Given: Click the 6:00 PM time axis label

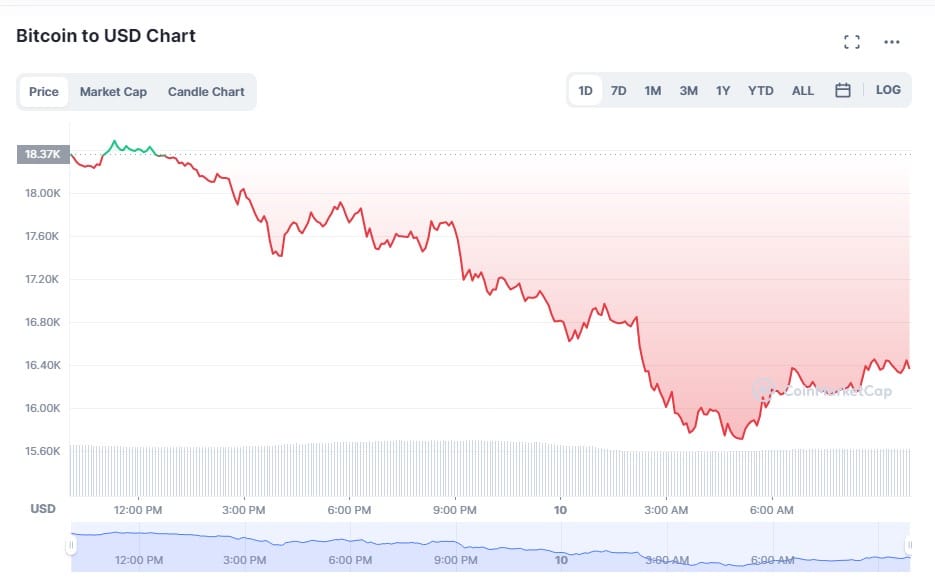Looking at the screenshot, I should (350, 510).
